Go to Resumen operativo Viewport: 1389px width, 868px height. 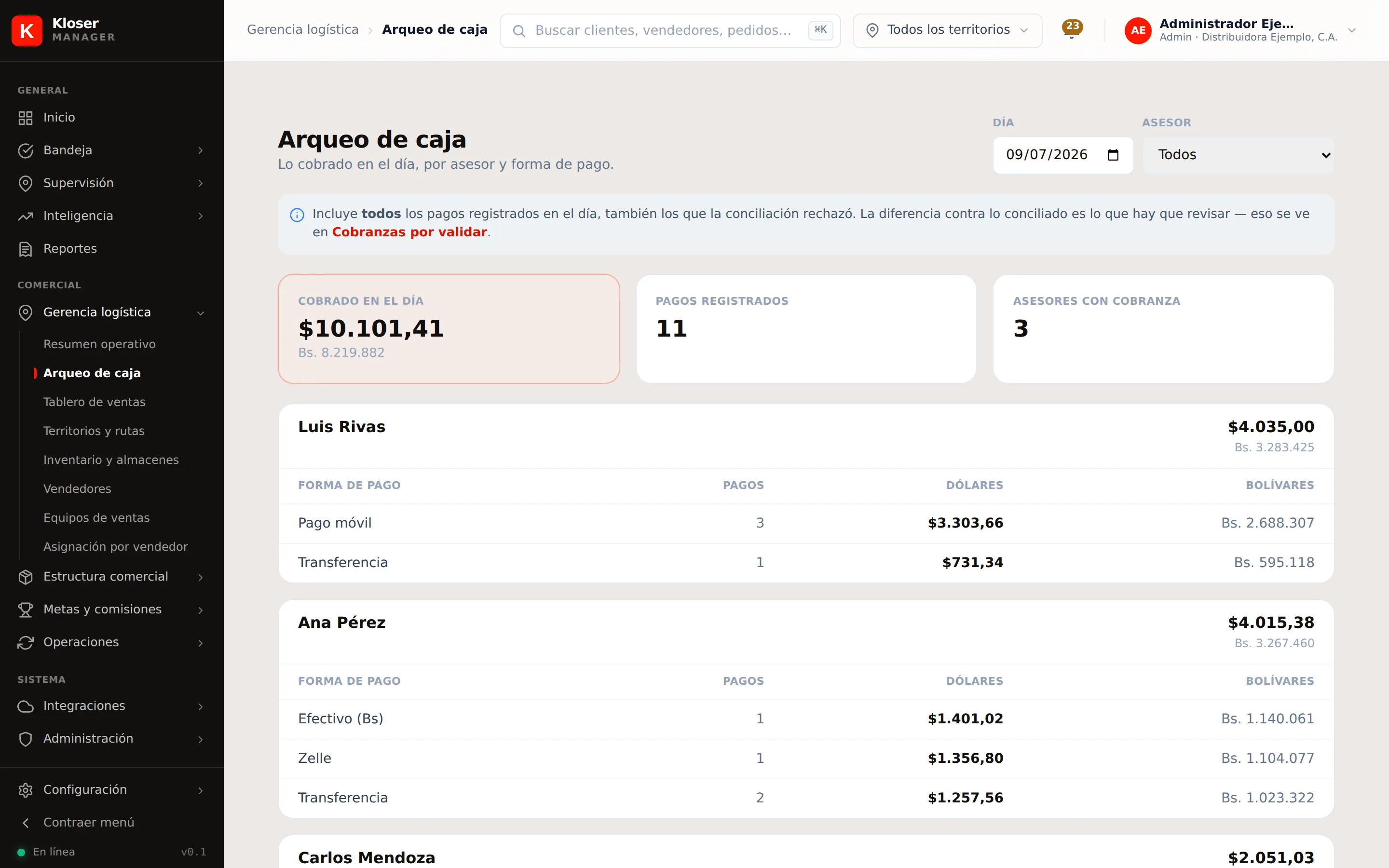99,344
